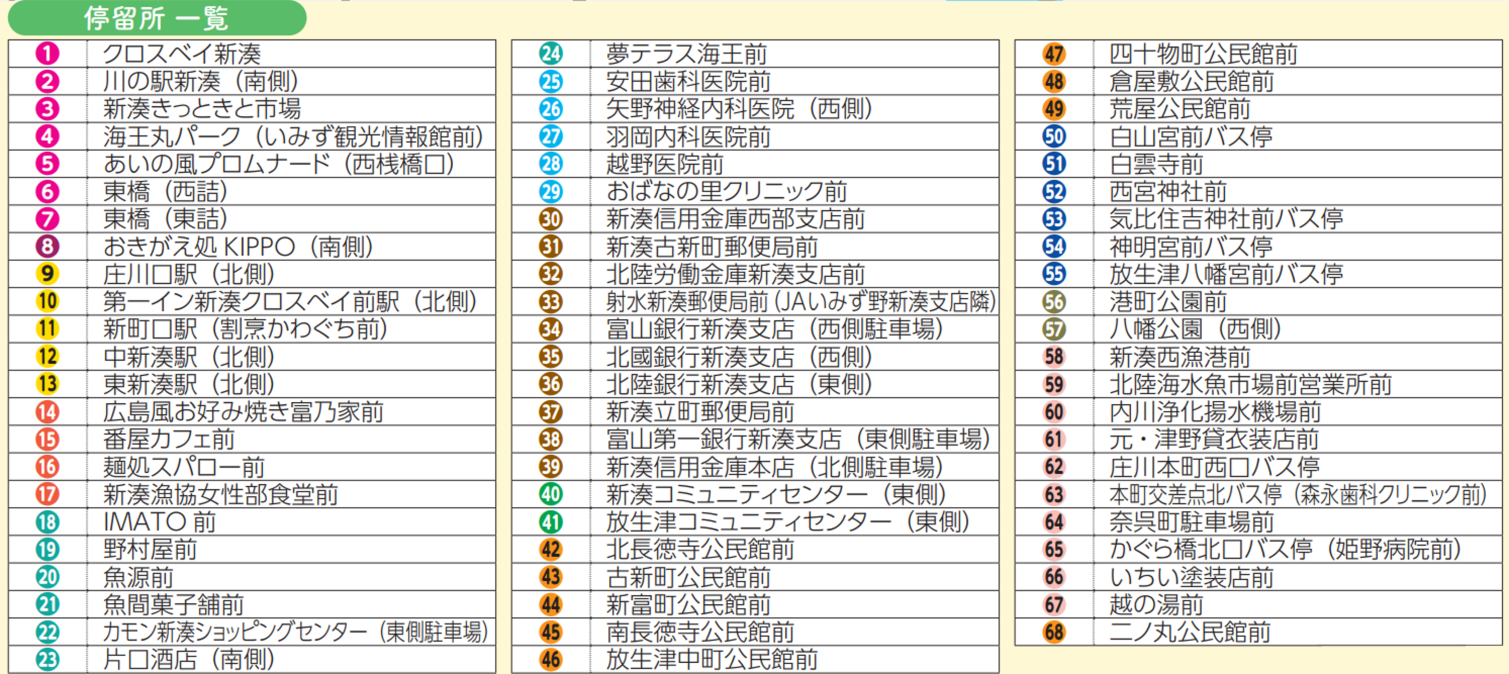Click the green number 40 stop marker

tap(551, 494)
